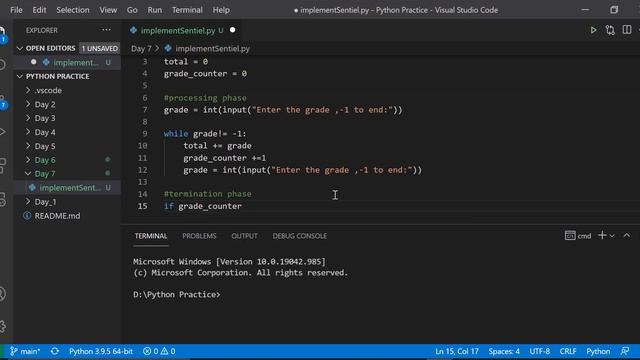Select the Terminal panel tab
The image size is (640, 360).
(x=151, y=236)
